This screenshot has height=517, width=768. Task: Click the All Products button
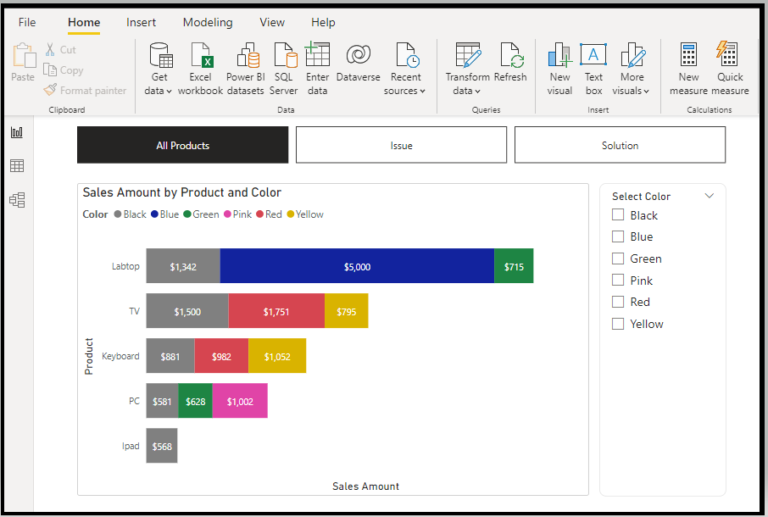pos(183,145)
